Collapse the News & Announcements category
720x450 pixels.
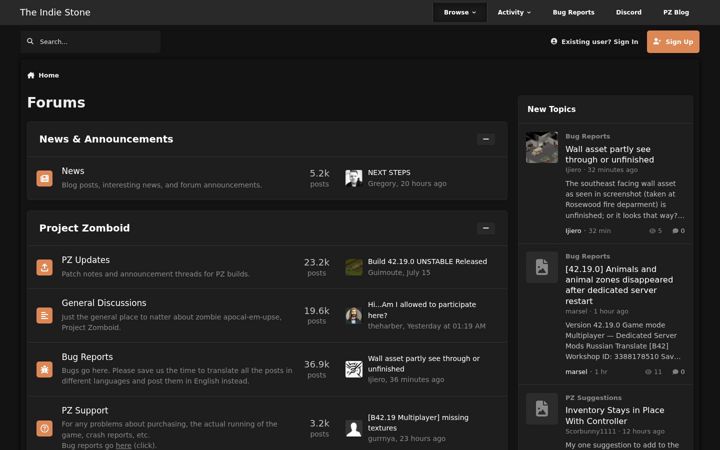point(486,139)
